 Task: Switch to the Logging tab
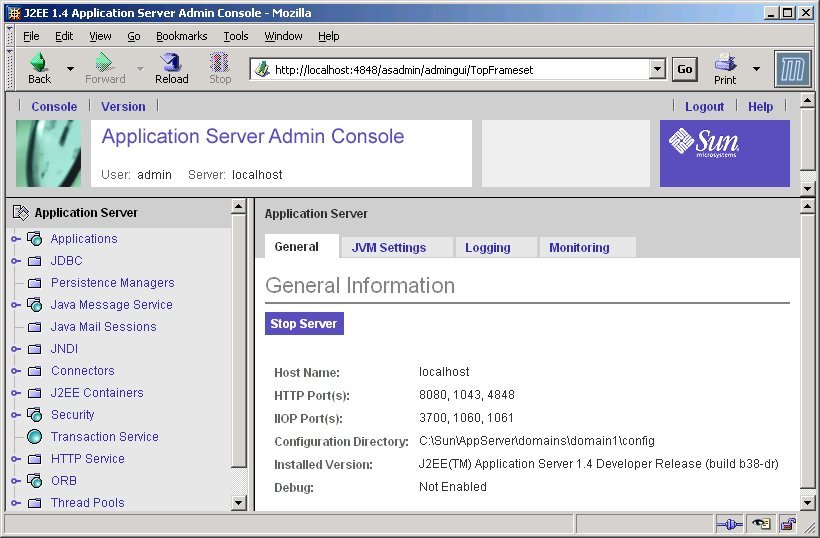pyautogui.click(x=496, y=247)
